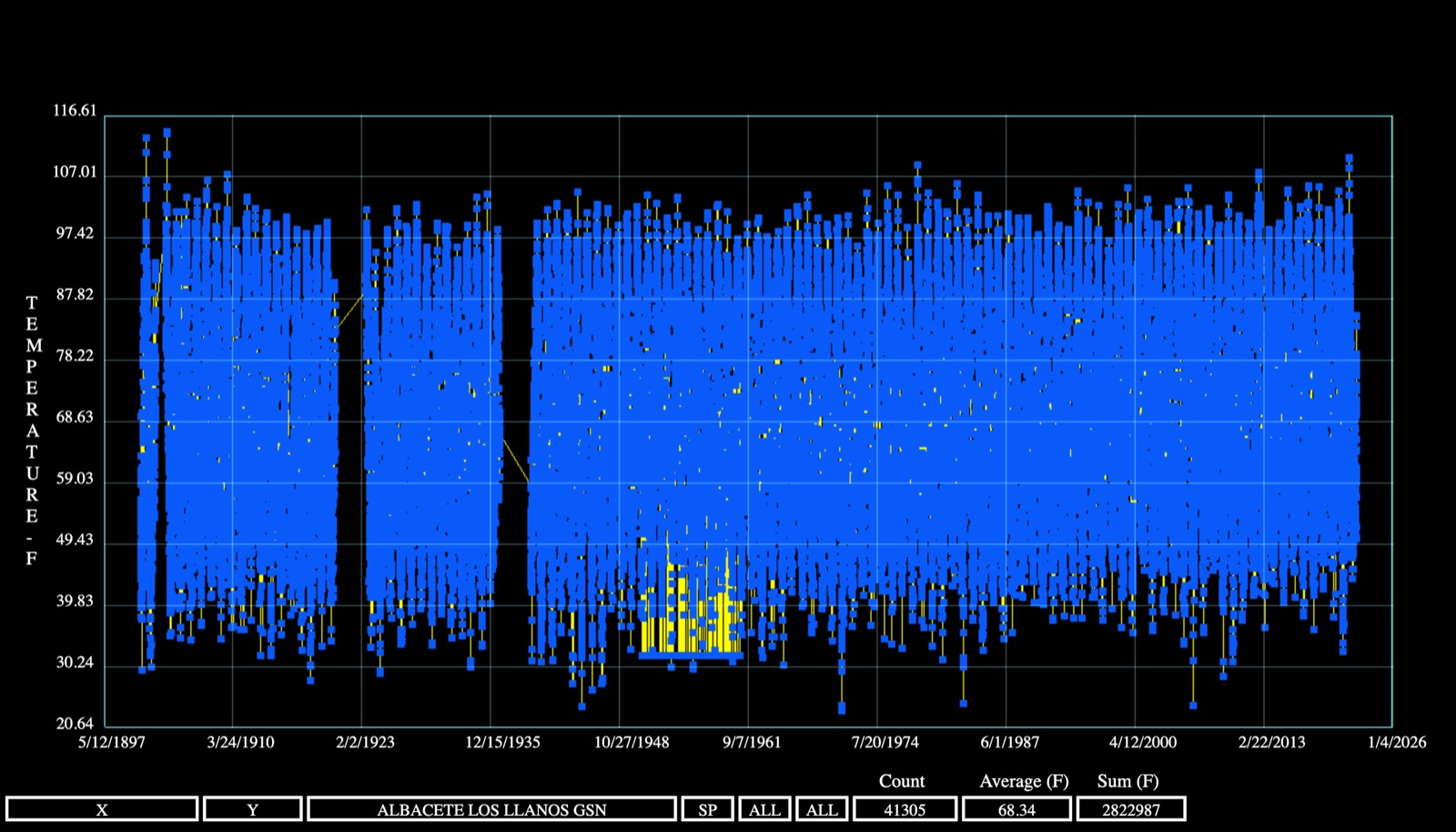
Task: Click the Average (F) label
Action: (x=1024, y=781)
